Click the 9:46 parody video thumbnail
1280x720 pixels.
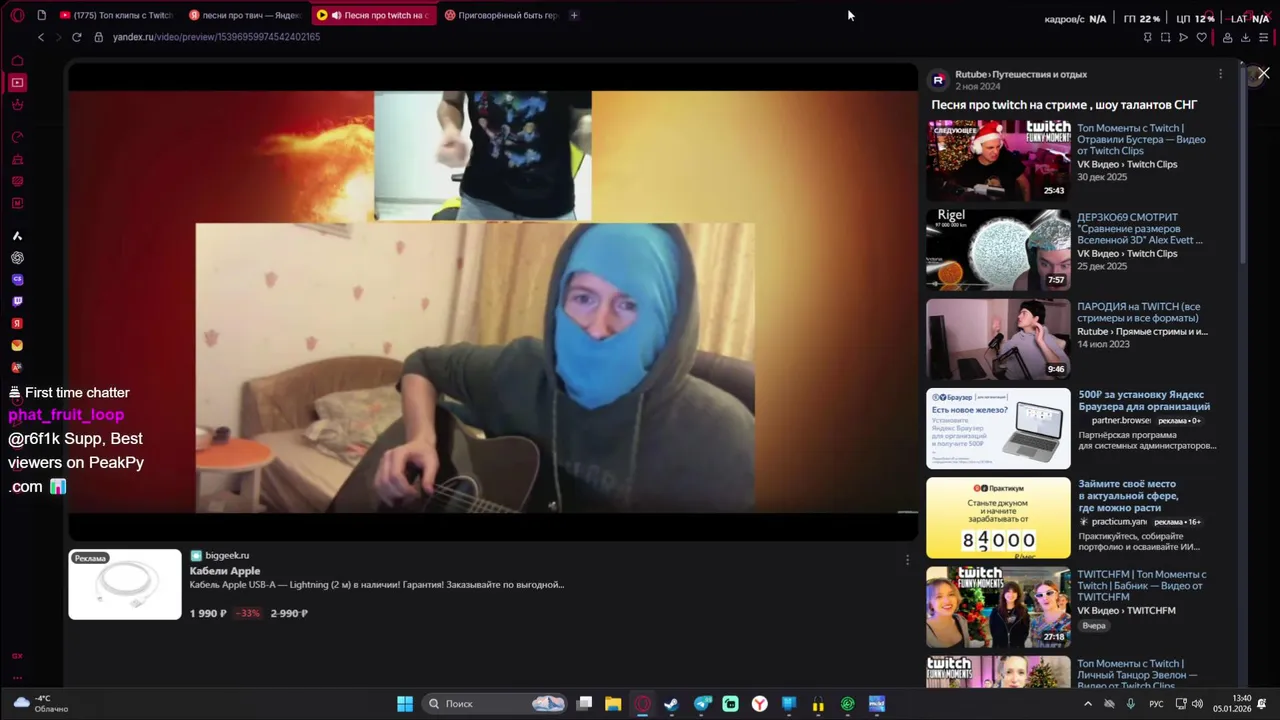998,339
